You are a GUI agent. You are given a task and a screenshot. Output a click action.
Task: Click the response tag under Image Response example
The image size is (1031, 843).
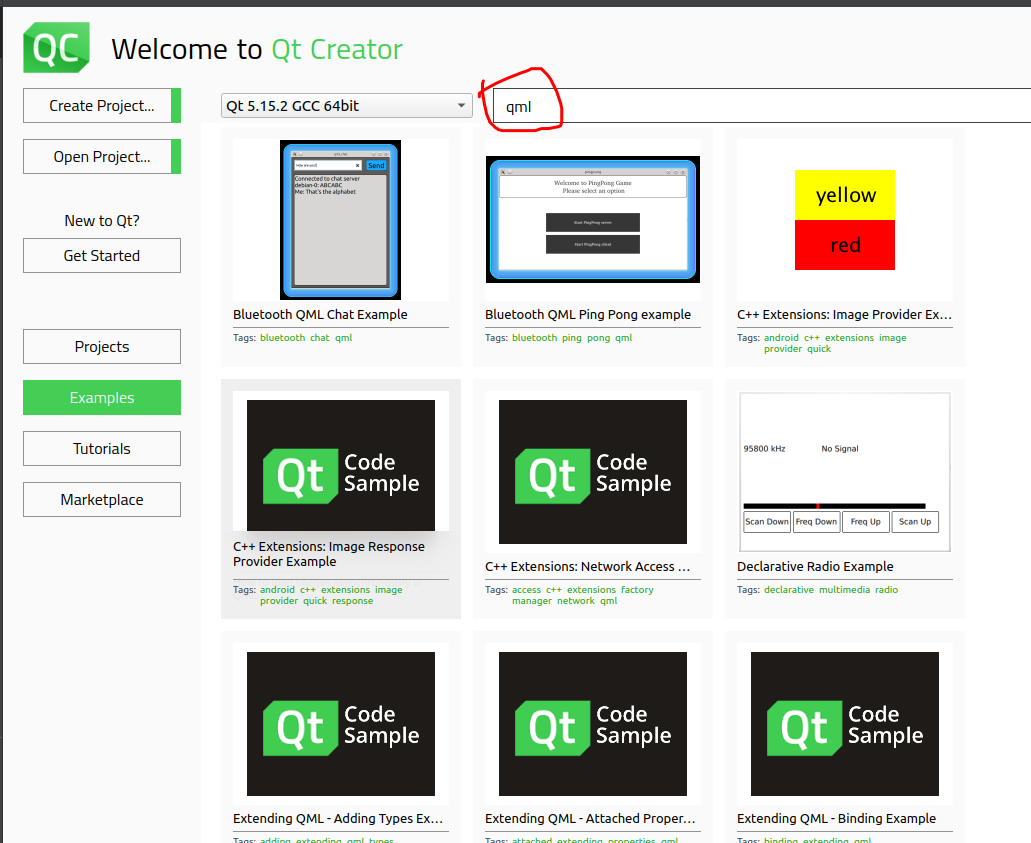(352, 600)
